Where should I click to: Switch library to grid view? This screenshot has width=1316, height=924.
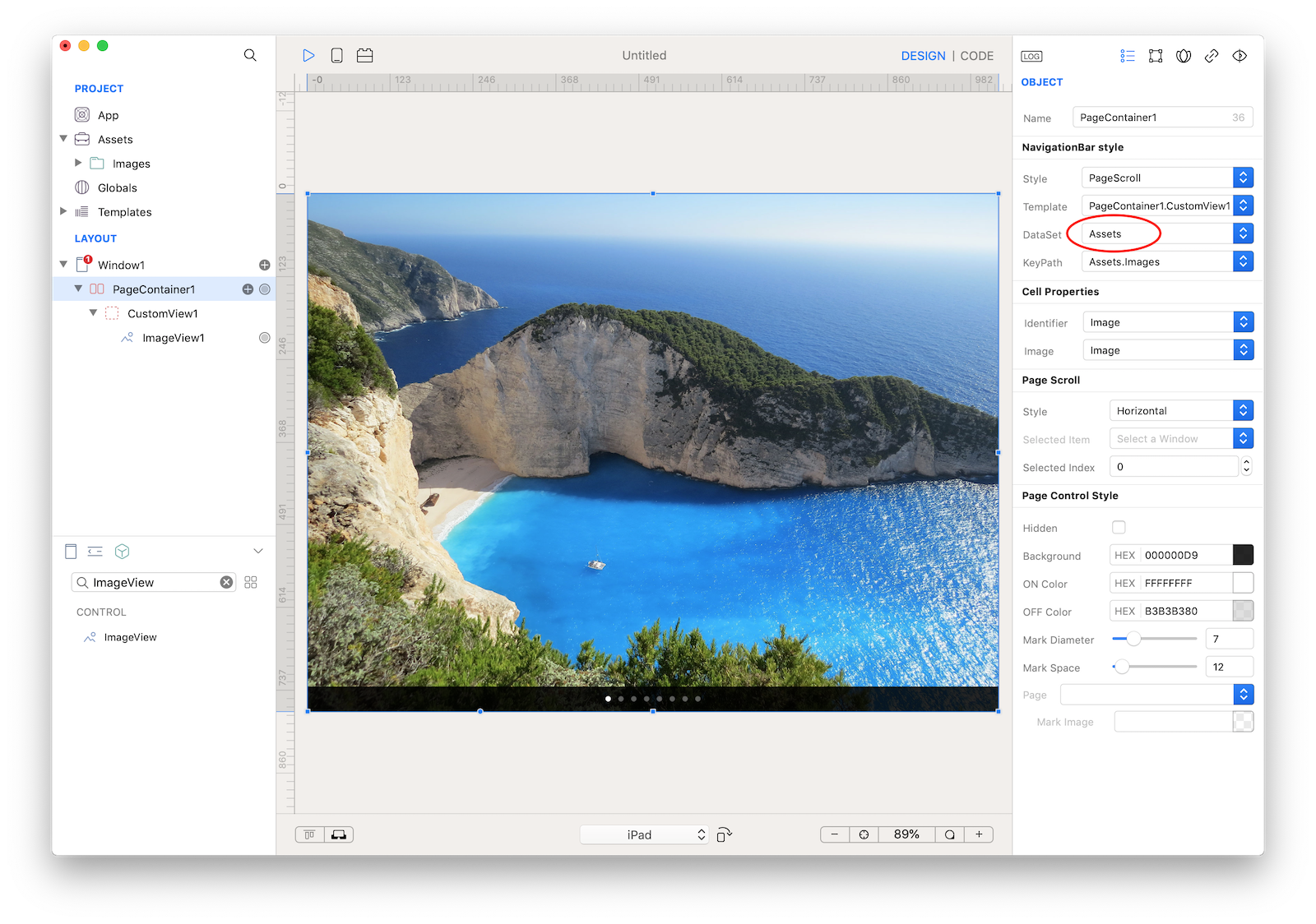pyautogui.click(x=251, y=582)
